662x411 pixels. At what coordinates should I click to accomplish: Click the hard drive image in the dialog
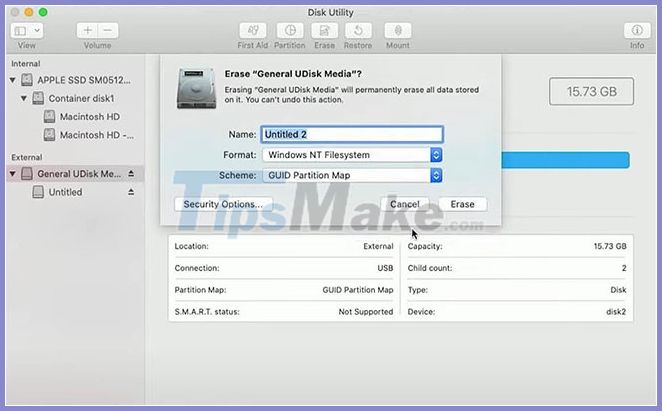[196, 88]
